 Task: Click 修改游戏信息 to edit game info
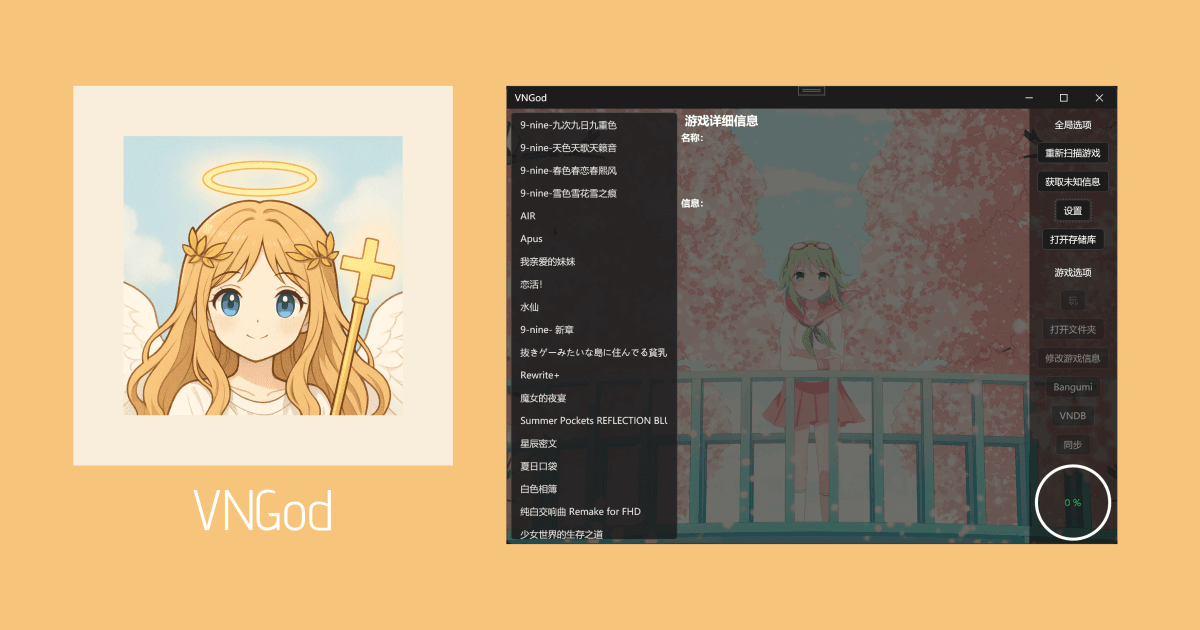coord(1073,358)
